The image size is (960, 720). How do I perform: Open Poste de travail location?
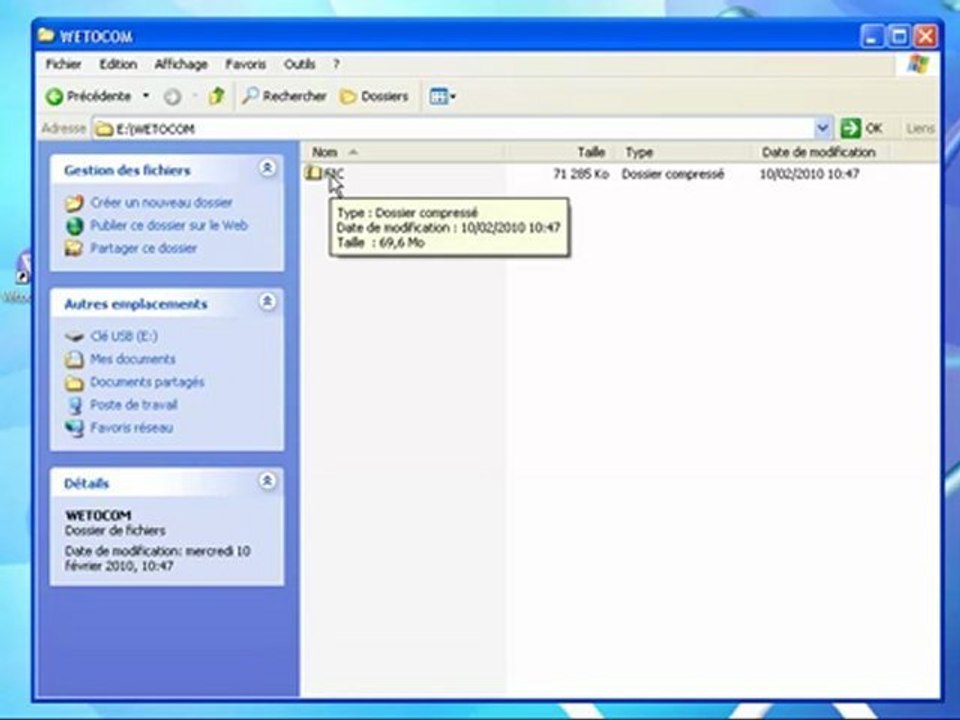(133, 405)
